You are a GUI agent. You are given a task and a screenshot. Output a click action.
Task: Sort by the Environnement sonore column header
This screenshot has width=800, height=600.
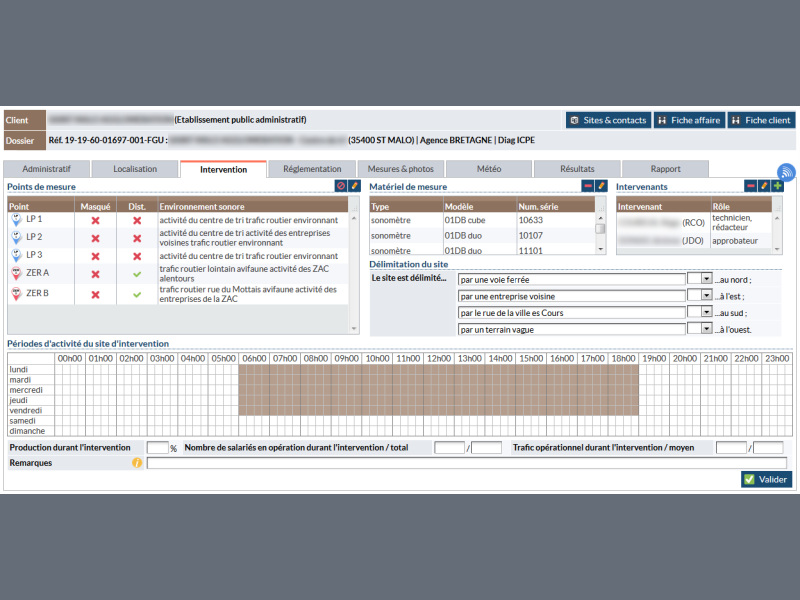coord(253,207)
